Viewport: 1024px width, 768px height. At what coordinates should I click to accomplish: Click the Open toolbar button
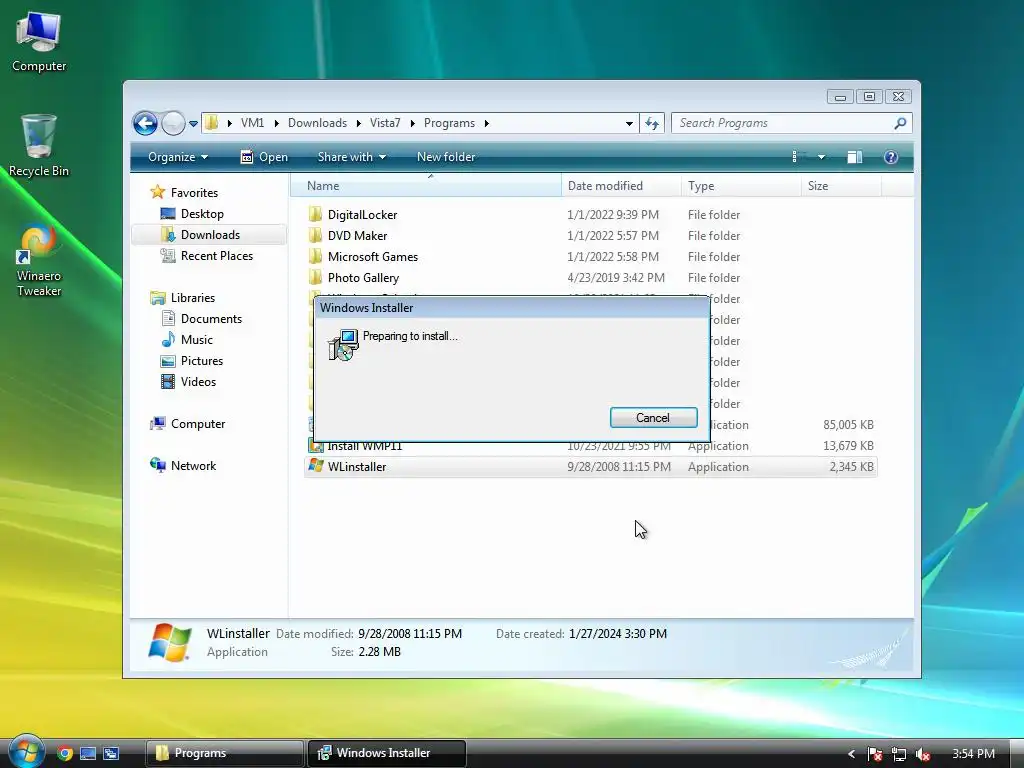tap(264, 157)
